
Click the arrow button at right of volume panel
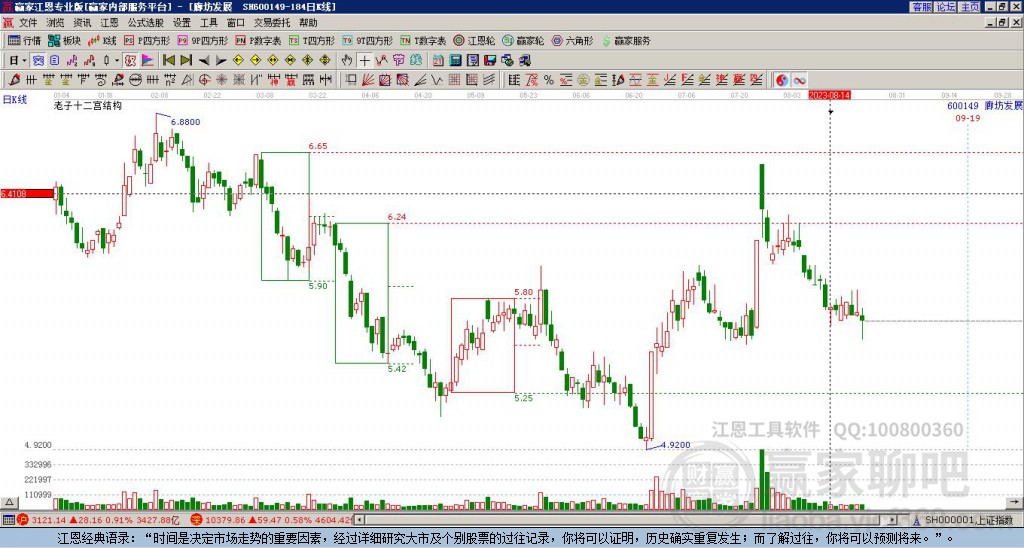coord(1016,502)
